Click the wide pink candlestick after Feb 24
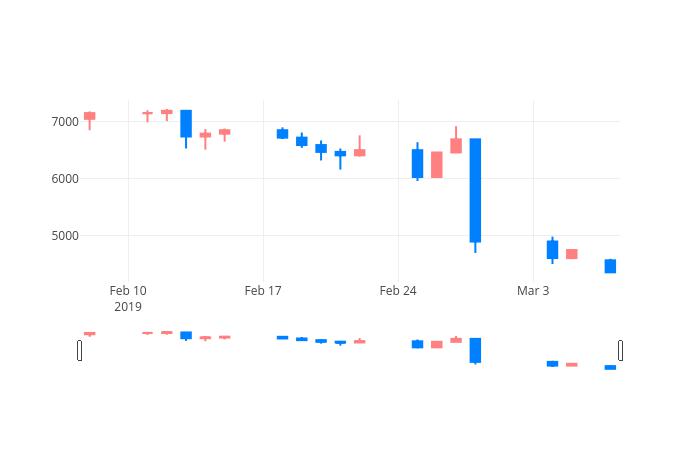Image resolution: width=700 pixels, height=450 pixels. pyautogui.click(x=437, y=165)
